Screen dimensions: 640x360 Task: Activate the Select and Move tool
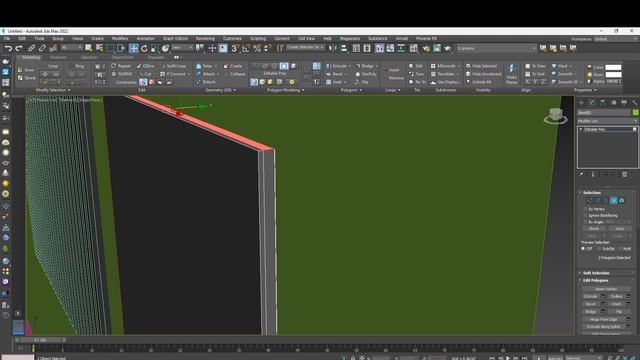(x=133, y=48)
